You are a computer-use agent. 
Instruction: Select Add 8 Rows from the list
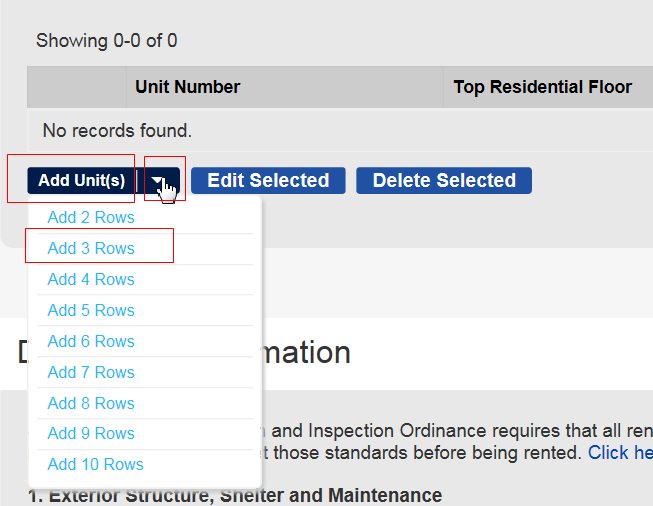click(x=91, y=403)
